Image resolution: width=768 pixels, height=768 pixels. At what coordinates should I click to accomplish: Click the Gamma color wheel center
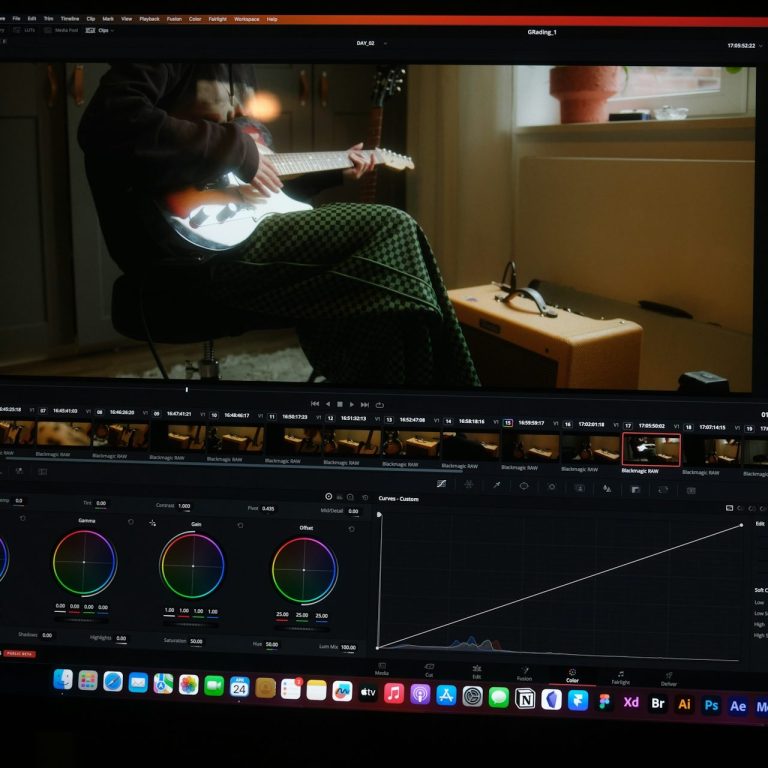click(x=84, y=562)
